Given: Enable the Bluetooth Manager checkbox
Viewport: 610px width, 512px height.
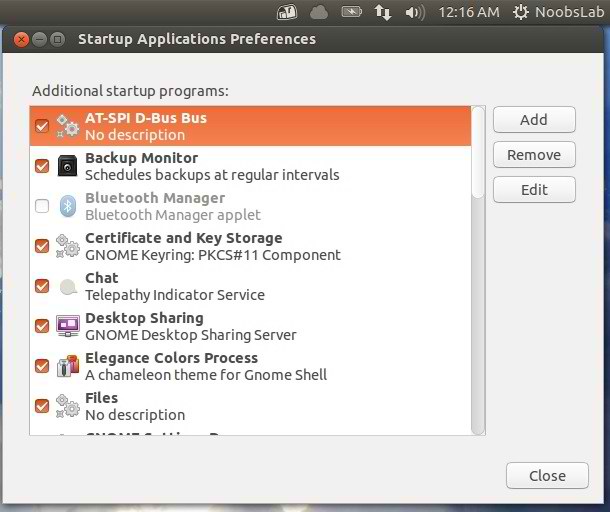Looking at the screenshot, I should coord(42,206).
